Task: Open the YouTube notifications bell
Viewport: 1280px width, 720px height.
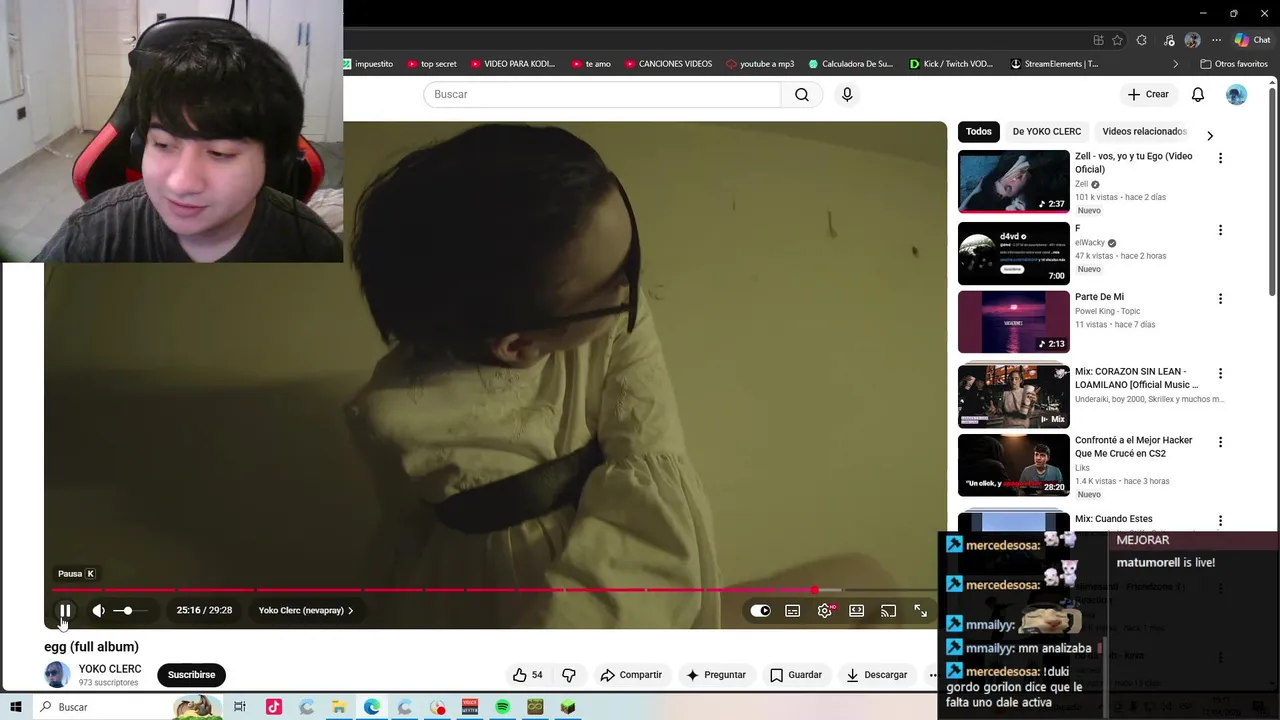Action: (1198, 94)
